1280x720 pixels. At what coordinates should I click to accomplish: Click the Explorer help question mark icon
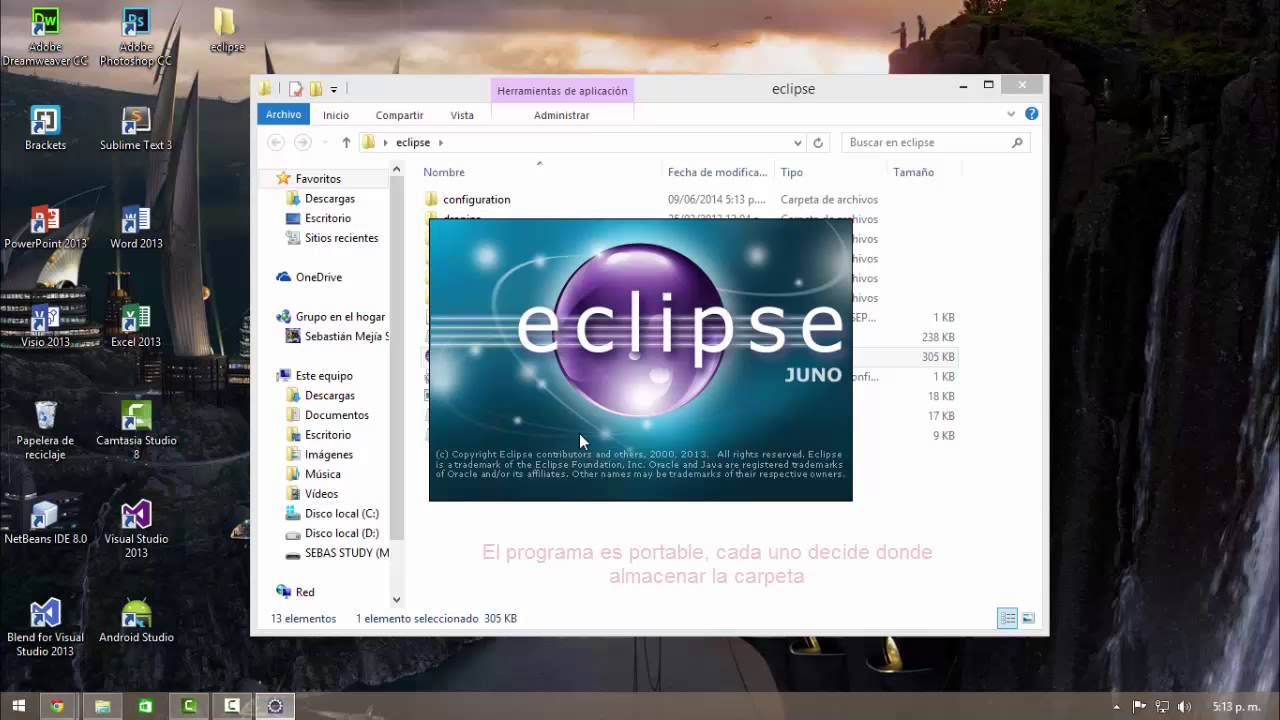[1031, 114]
